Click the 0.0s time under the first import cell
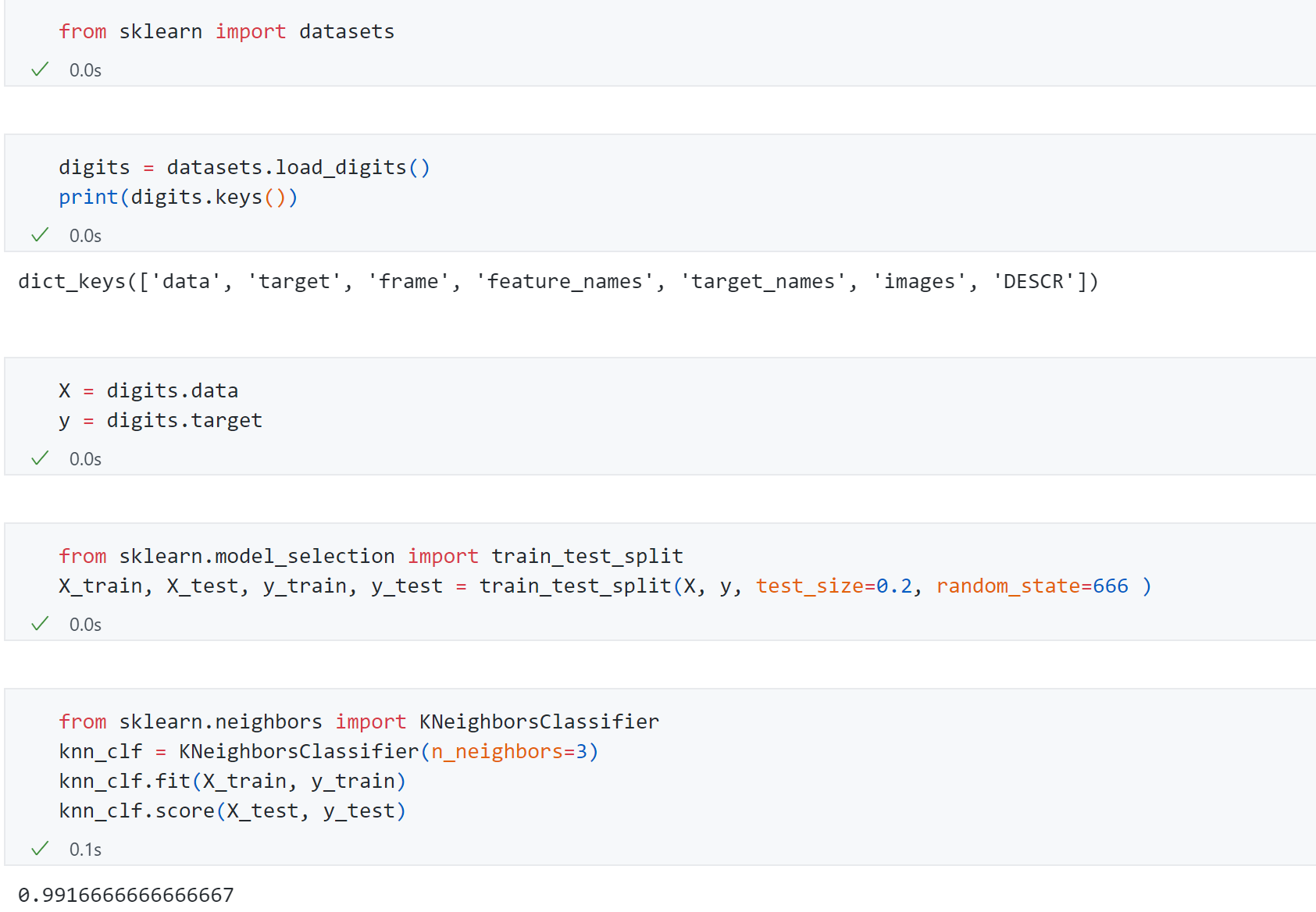Image resolution: width=1316 pixels, height=912 pixels. 85,70
